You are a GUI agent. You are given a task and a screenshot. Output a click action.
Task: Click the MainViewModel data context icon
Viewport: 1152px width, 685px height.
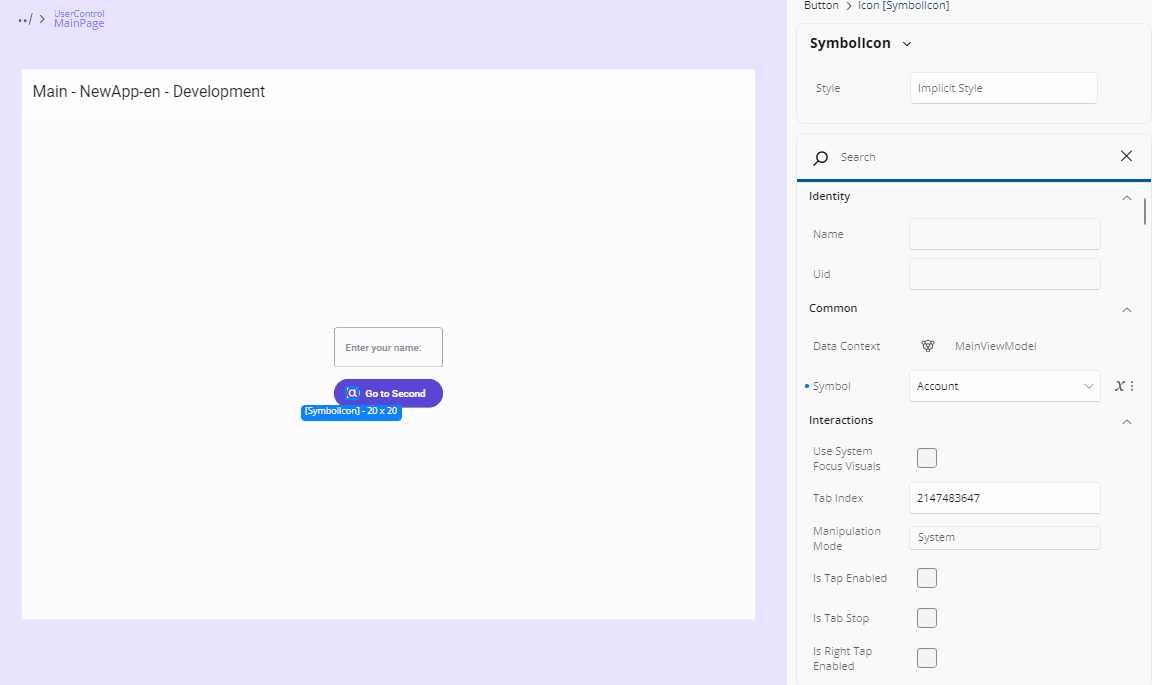click(x=928, y=345)
